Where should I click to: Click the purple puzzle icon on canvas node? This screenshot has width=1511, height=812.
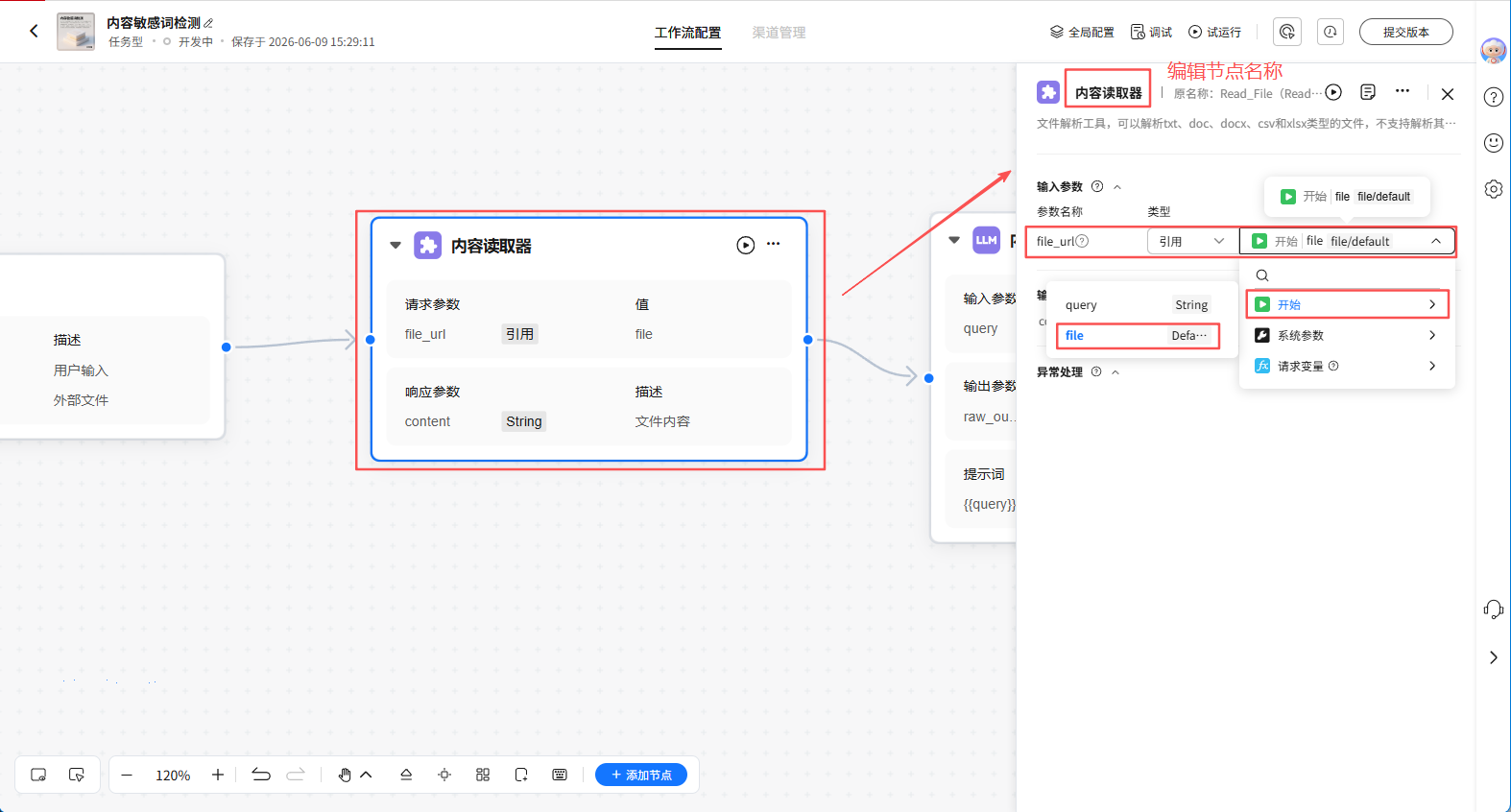(428, 246)
